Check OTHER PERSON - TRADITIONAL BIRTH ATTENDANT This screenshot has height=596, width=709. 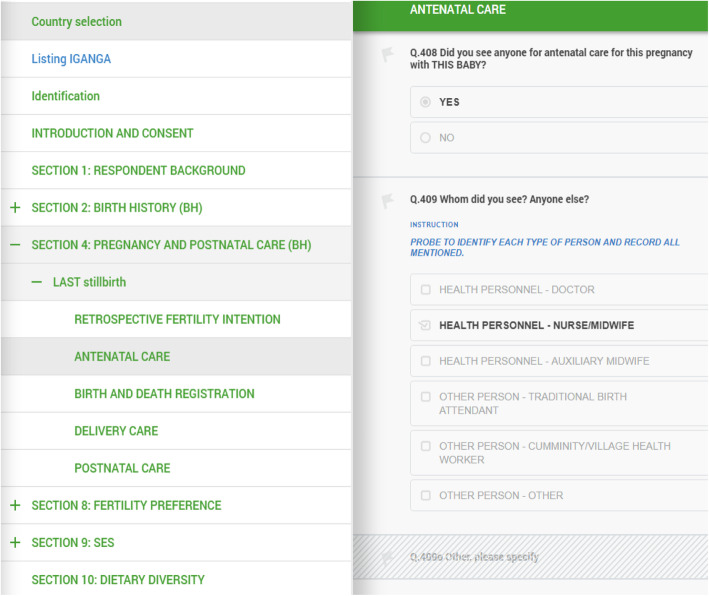(x=426, y=397)
